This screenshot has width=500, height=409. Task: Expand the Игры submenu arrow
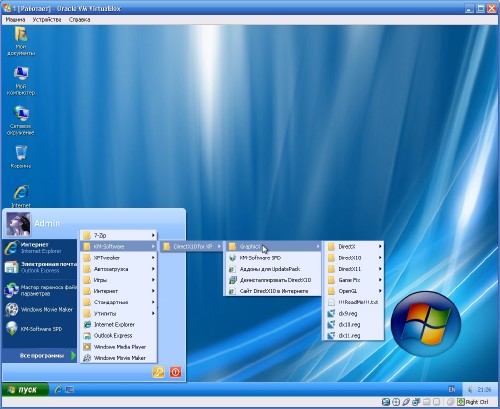pyautogui.click(x=153, y=280)
